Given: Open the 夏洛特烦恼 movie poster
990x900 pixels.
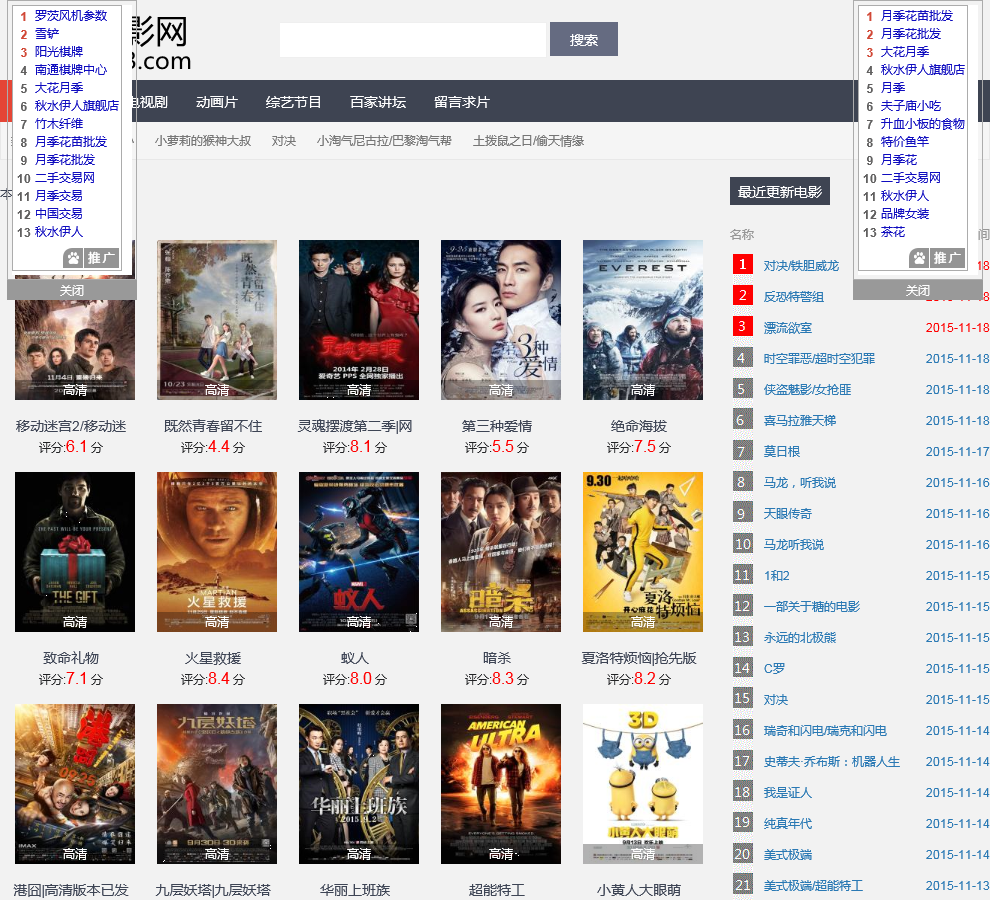Looking at the screenshot, I should 643,552.
